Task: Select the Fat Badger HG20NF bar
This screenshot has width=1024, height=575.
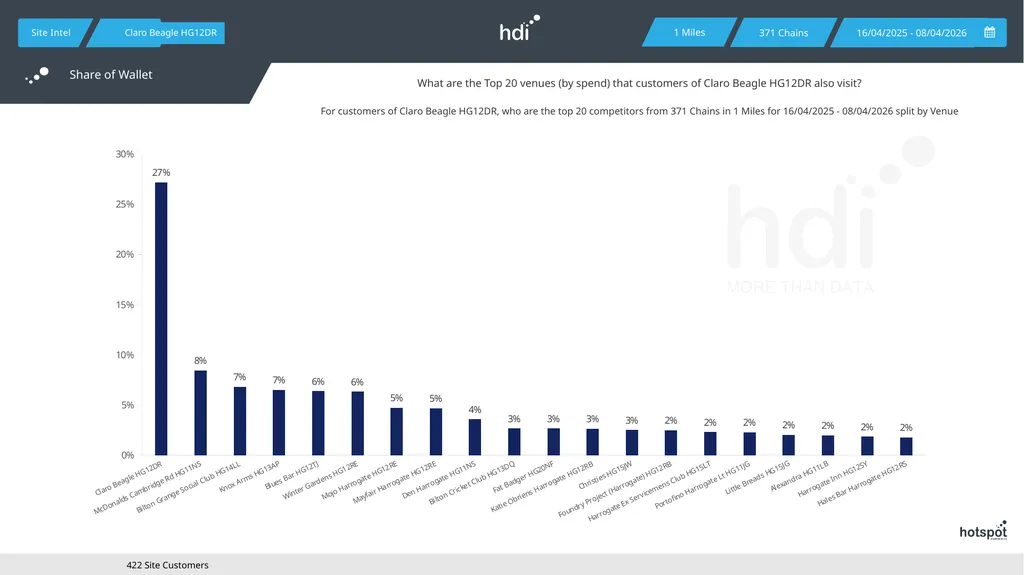Action: coord(553,442)
